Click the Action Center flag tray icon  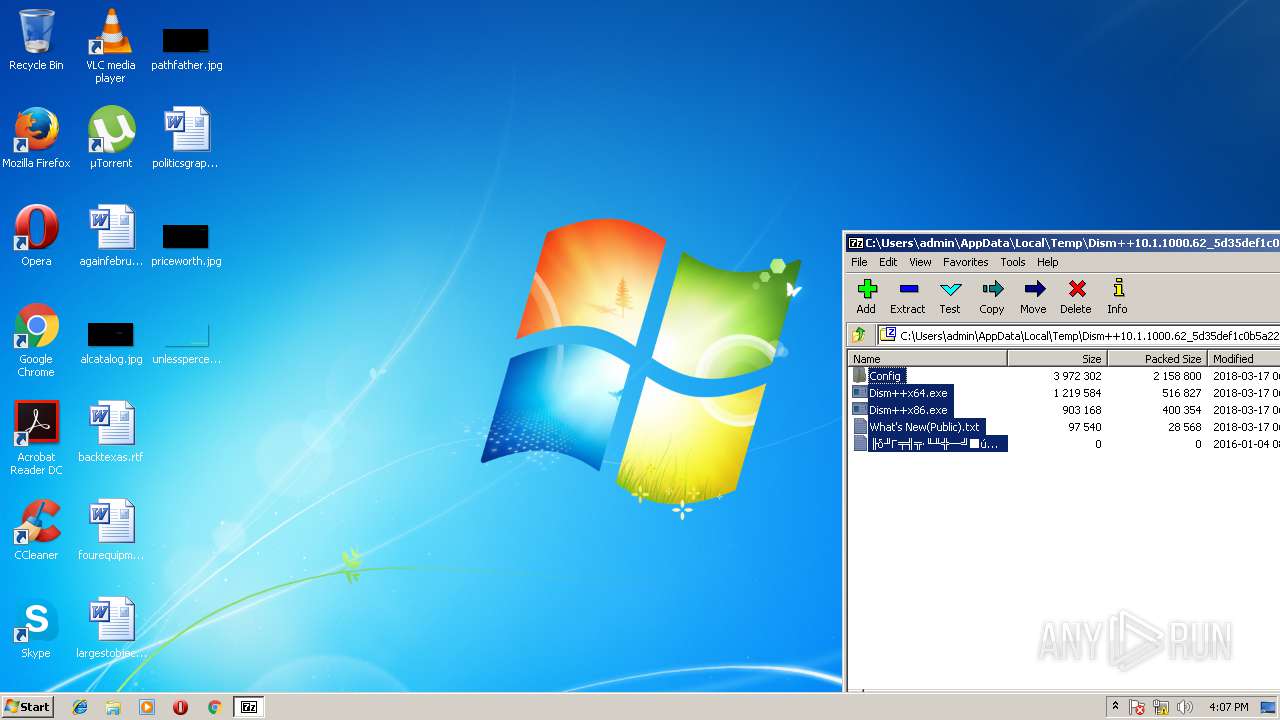[x=1137, y=707]
